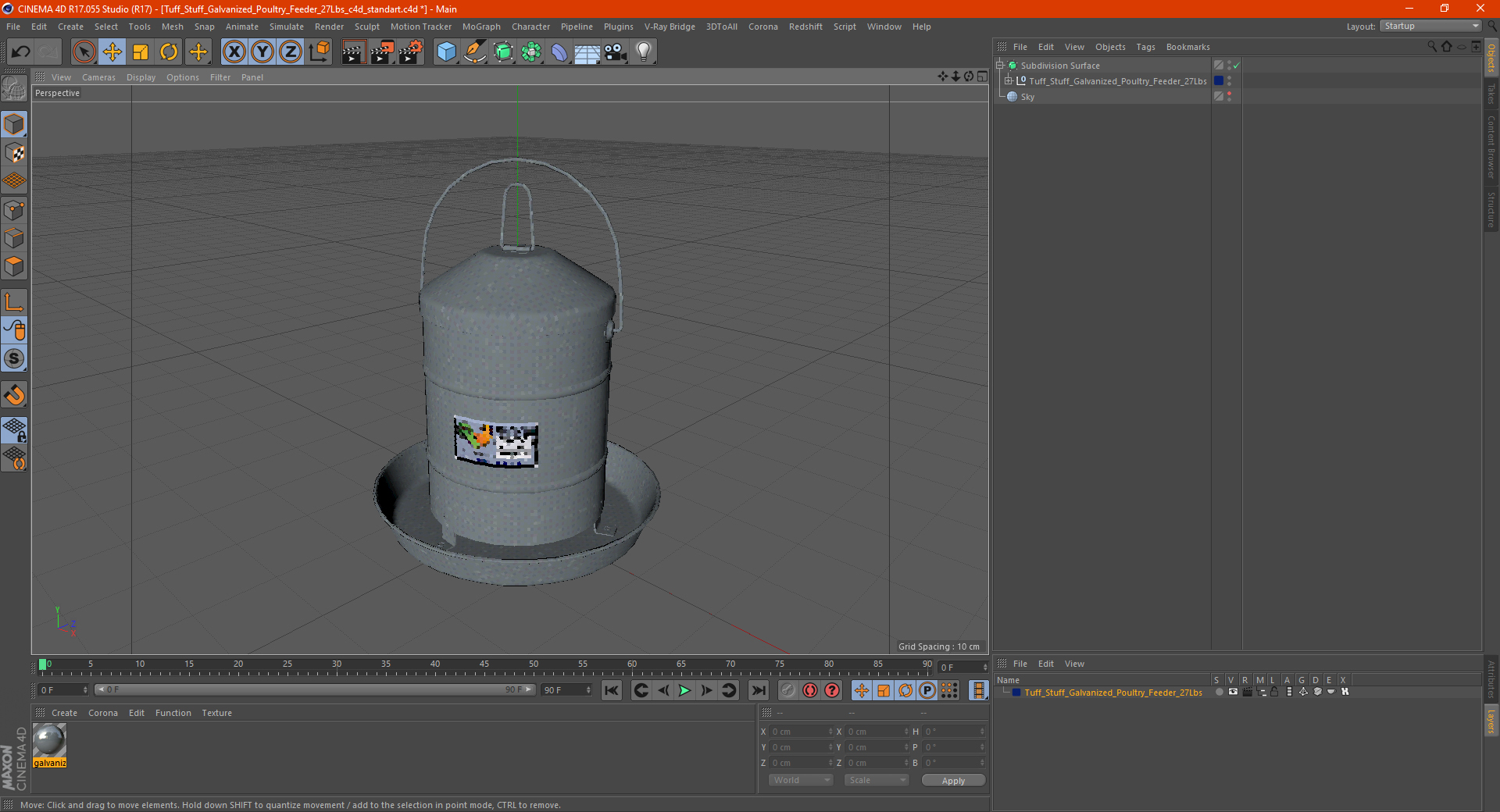Switch to Content Browser side tab
1500x812 pixels.
1491,147
